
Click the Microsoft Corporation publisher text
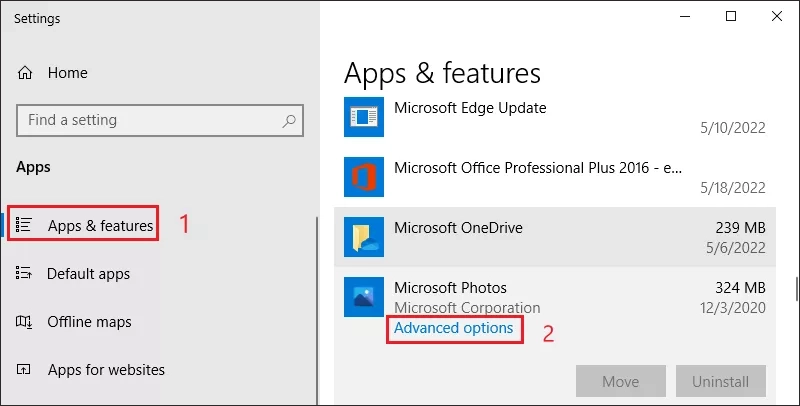pyautogui.click(x=467, y=308)
